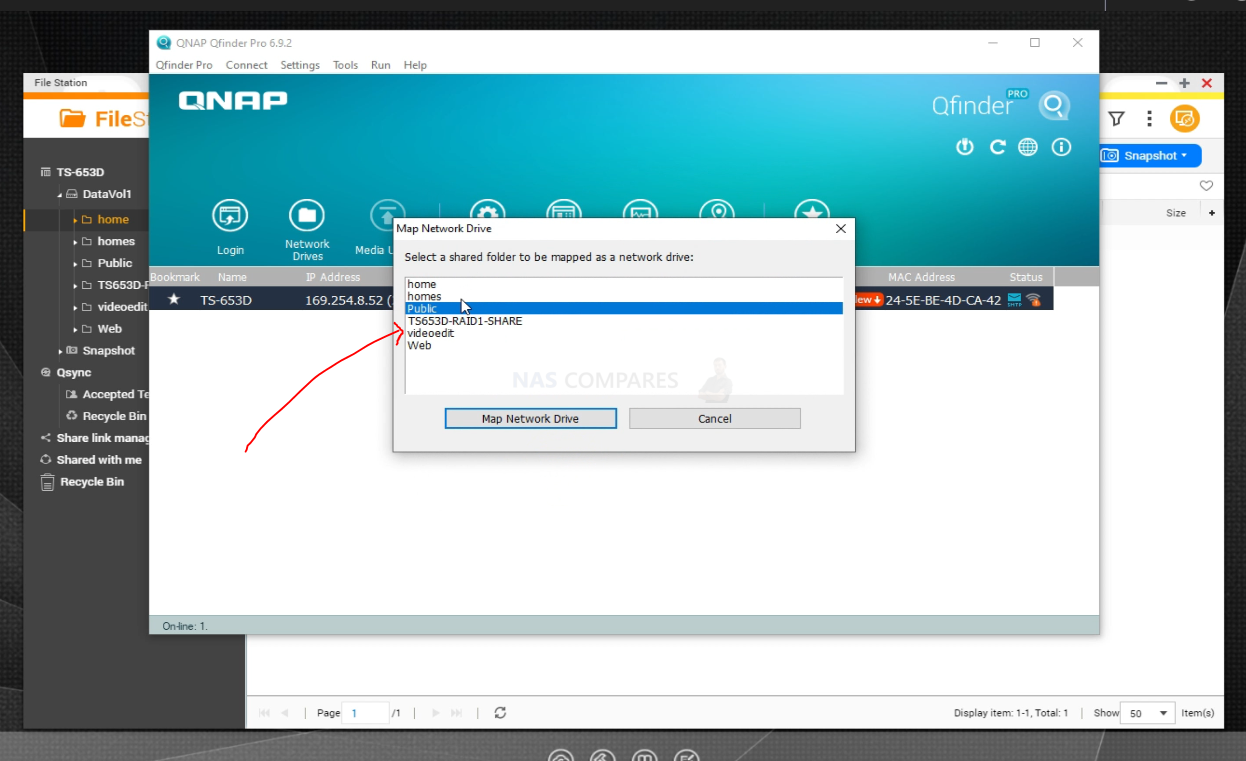Screen dimensions: 1246x761
Task: Add a column with the plus icon
Action: click(1212, 213)
